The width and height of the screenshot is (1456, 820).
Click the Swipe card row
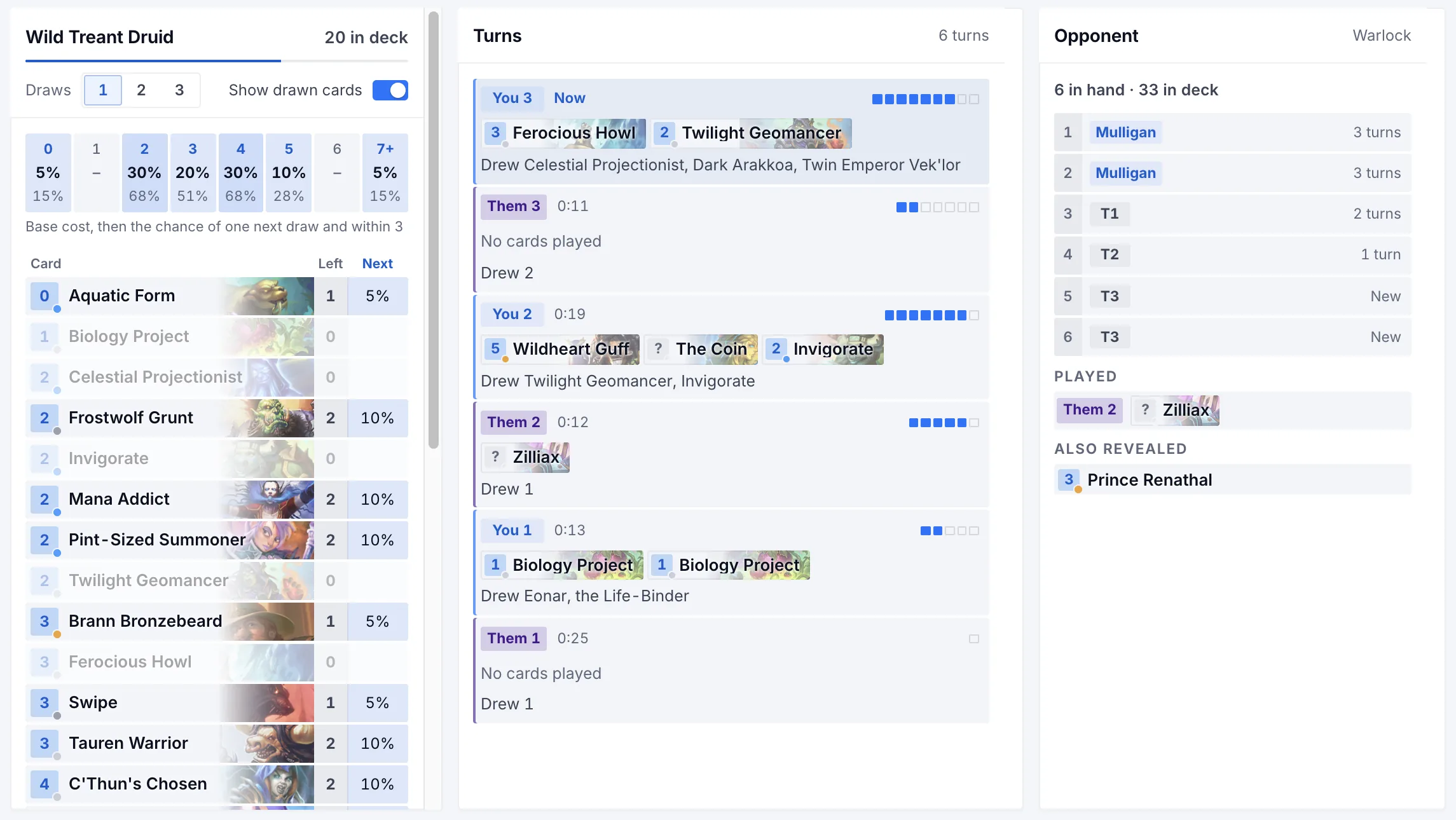[217, 702]
